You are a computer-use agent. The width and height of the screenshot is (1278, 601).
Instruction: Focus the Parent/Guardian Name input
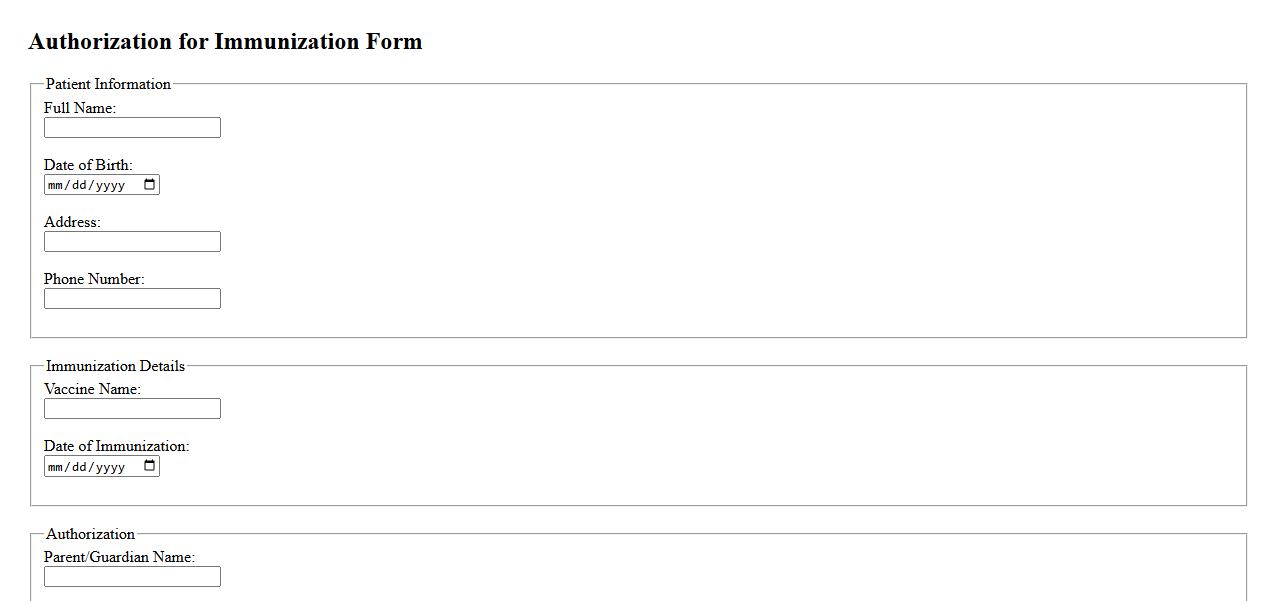pyautogui.click(x=132, y=577)
